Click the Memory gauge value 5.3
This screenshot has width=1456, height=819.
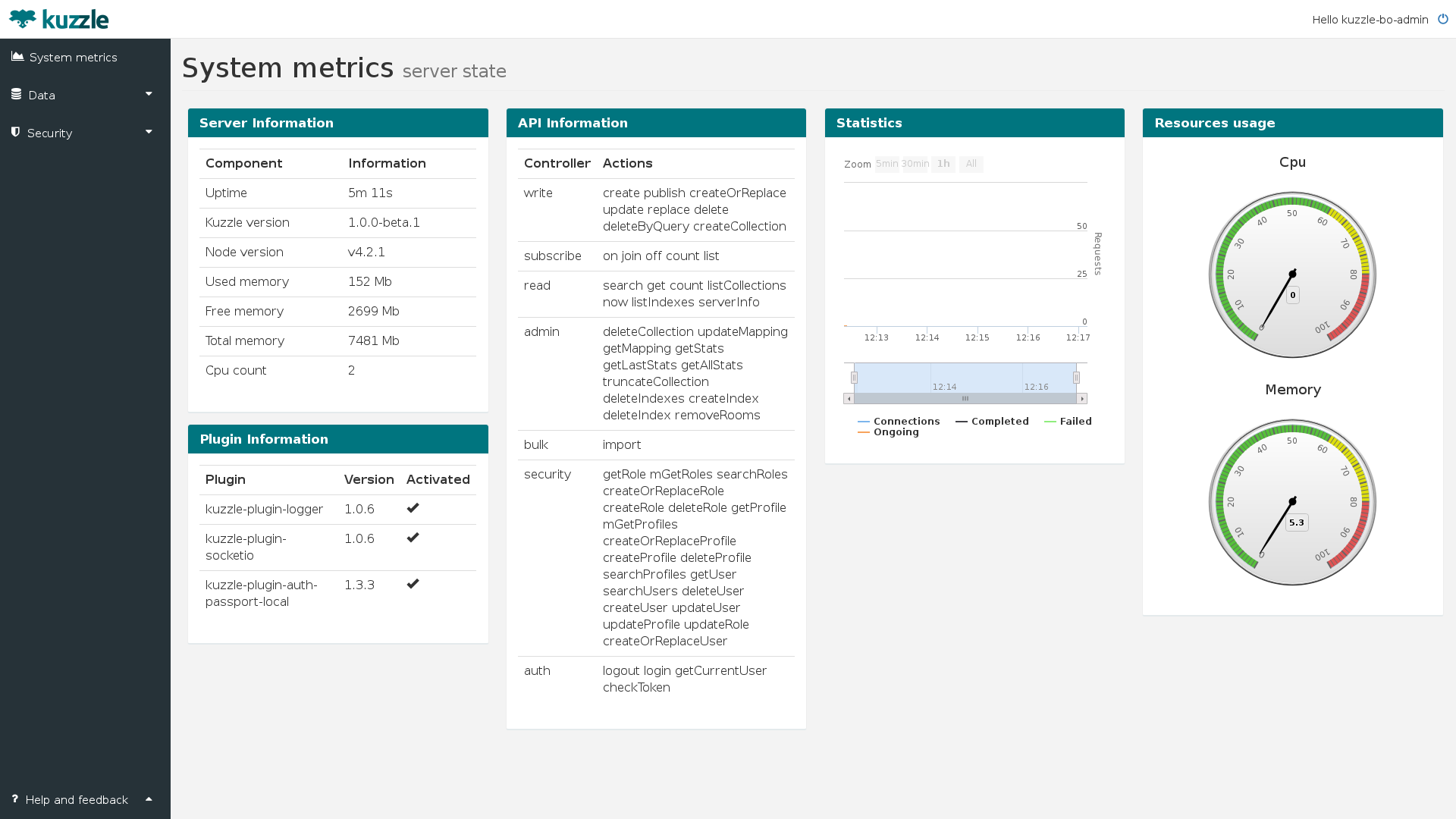click(1297, 522)
